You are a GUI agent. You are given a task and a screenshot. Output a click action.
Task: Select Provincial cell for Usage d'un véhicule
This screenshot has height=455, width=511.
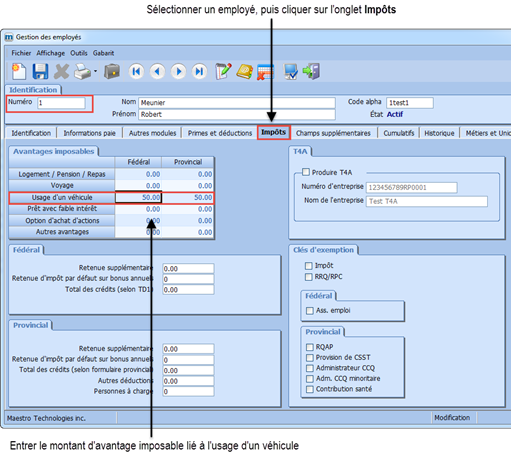tap(188, 197)
